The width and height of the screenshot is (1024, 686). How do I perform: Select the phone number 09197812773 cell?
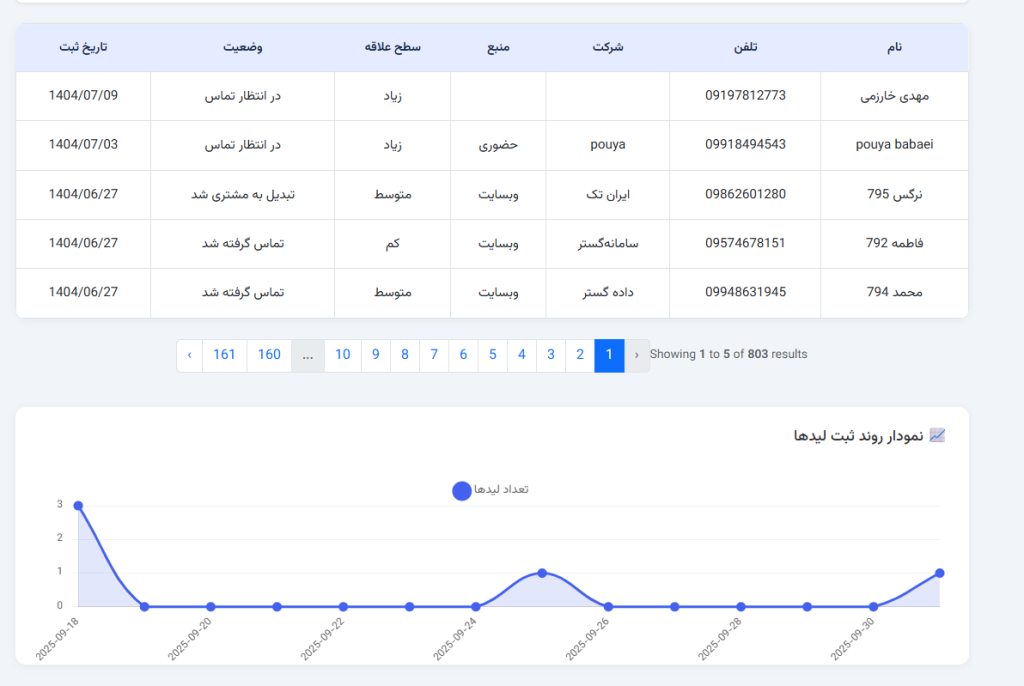tap(745, 96)
